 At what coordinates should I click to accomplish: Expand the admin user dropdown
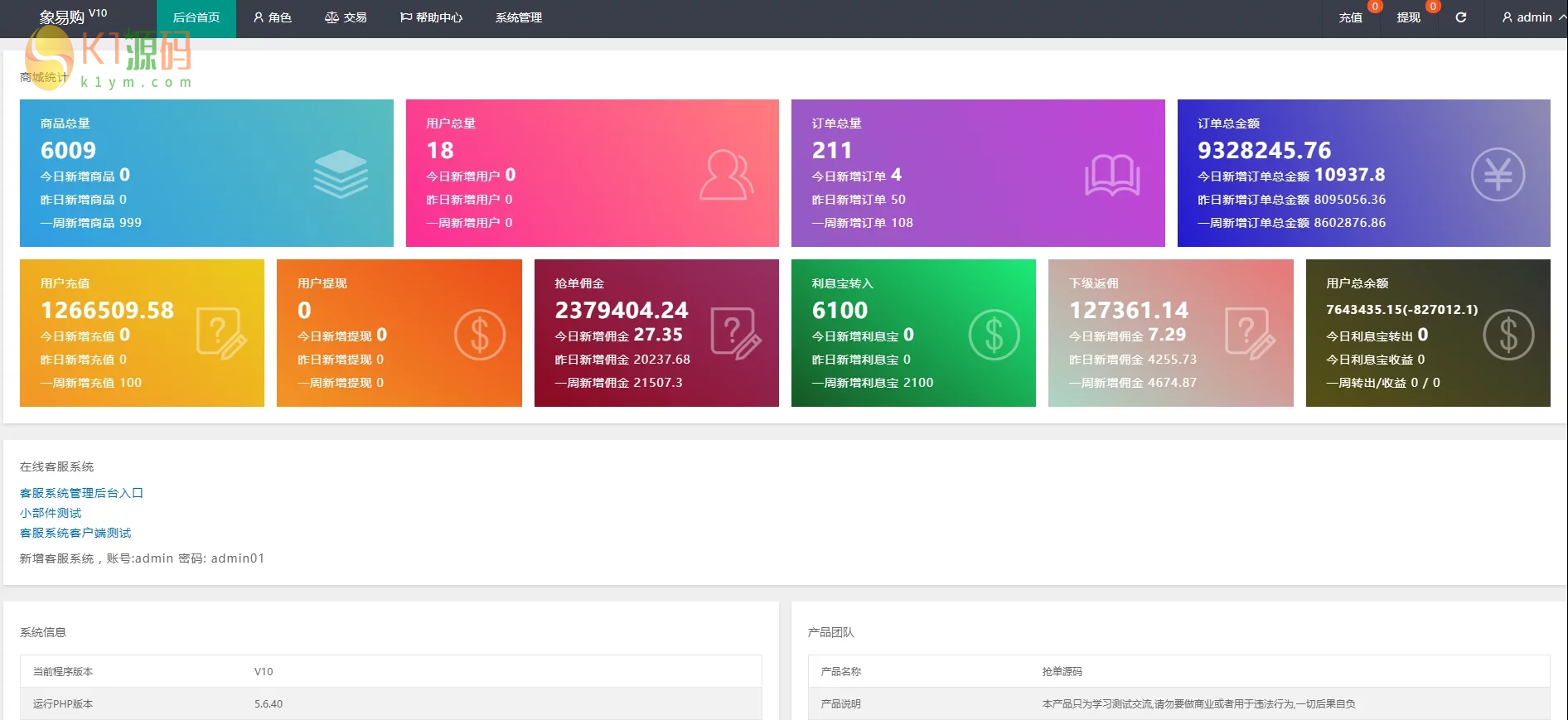click(x=1533, y=17)
